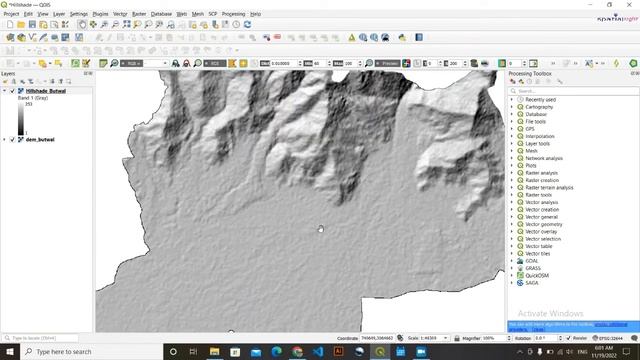The image size is (640, 360).
Task: Refresh the map canvas with blue arrows icon
Action: point(247,24)
